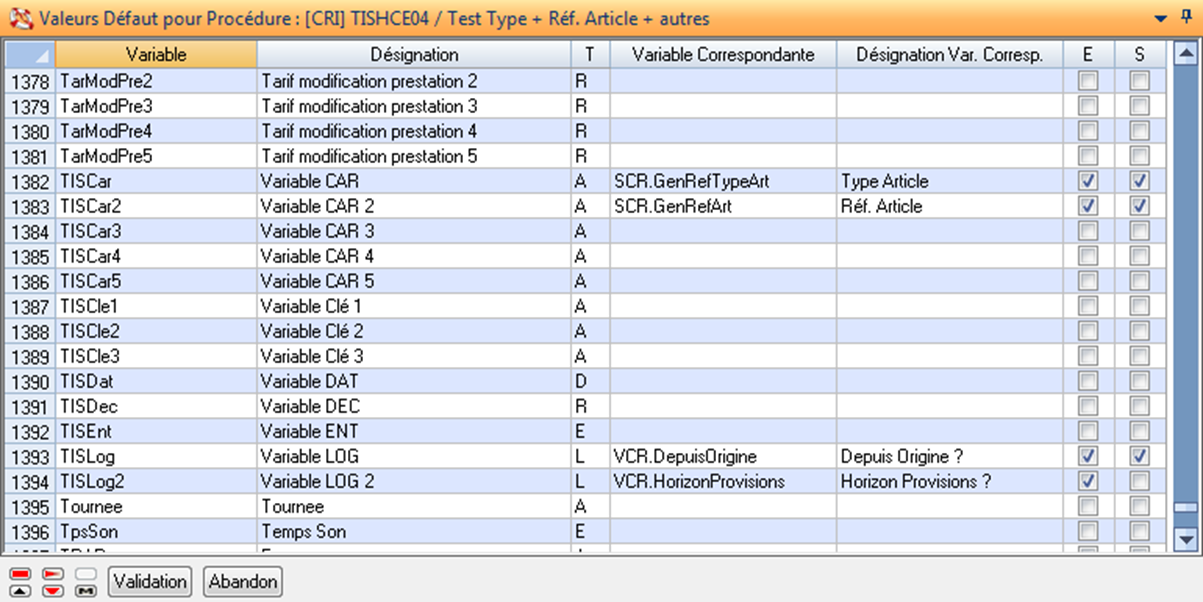The image size is (1203, 602).
Task: Click the red right-pointing arrow icon
Action: click(53, 574)
